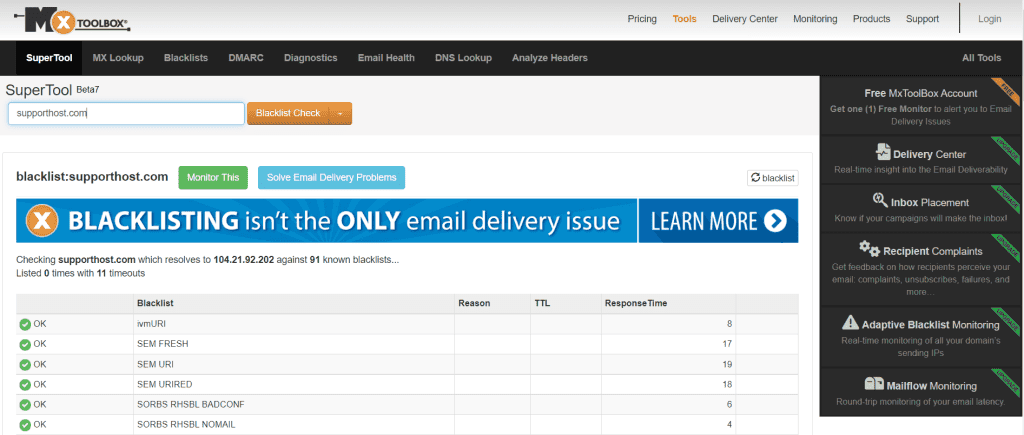Screen dimensions: 1024x435
Task: Click green OK check icon for SEM URIRED
Action: click(25, 385)
